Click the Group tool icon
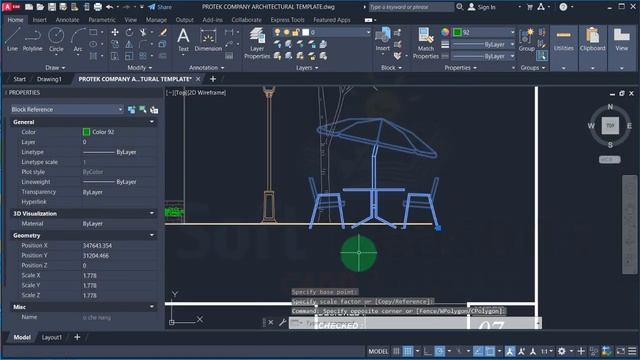This screenshot has width=640, height=360. [527, 39]
